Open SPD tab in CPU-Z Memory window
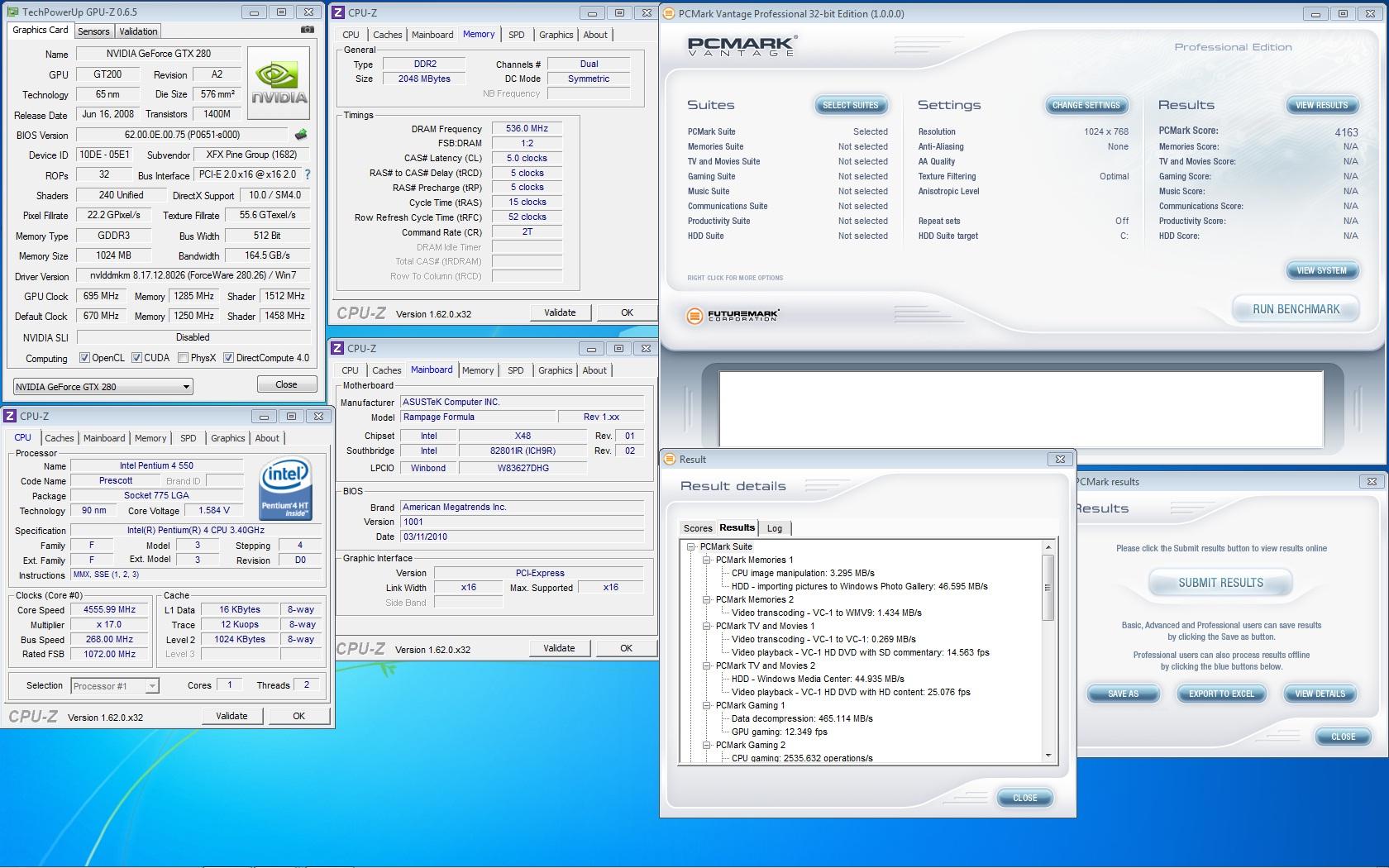 (517, 35)
